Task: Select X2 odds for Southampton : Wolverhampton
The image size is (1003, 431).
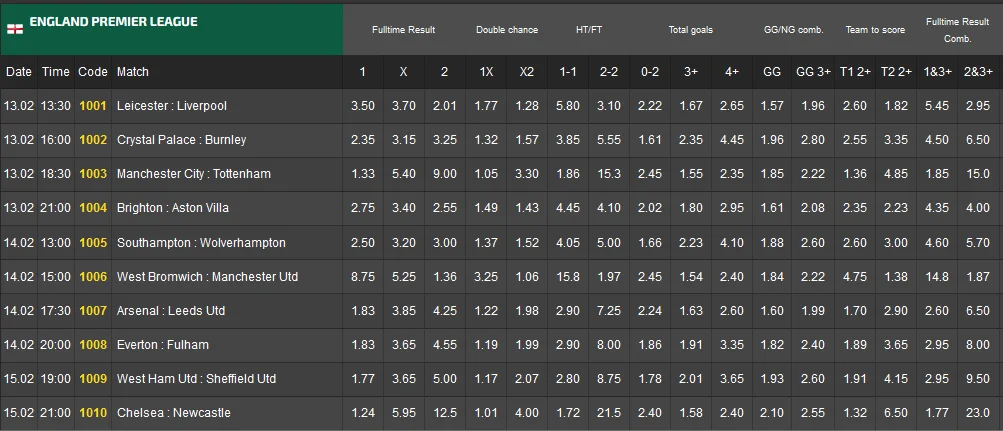Action: (527, 242)
